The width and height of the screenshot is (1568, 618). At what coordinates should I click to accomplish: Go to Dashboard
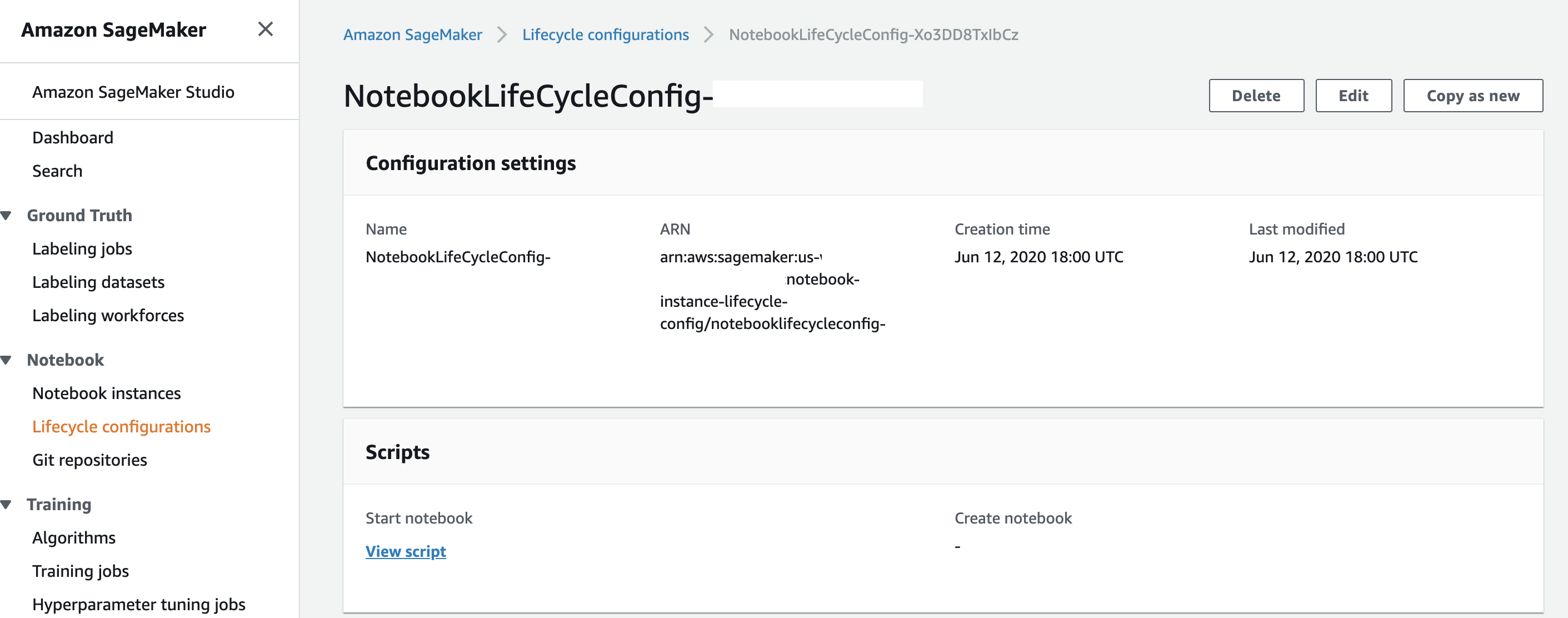72,138
